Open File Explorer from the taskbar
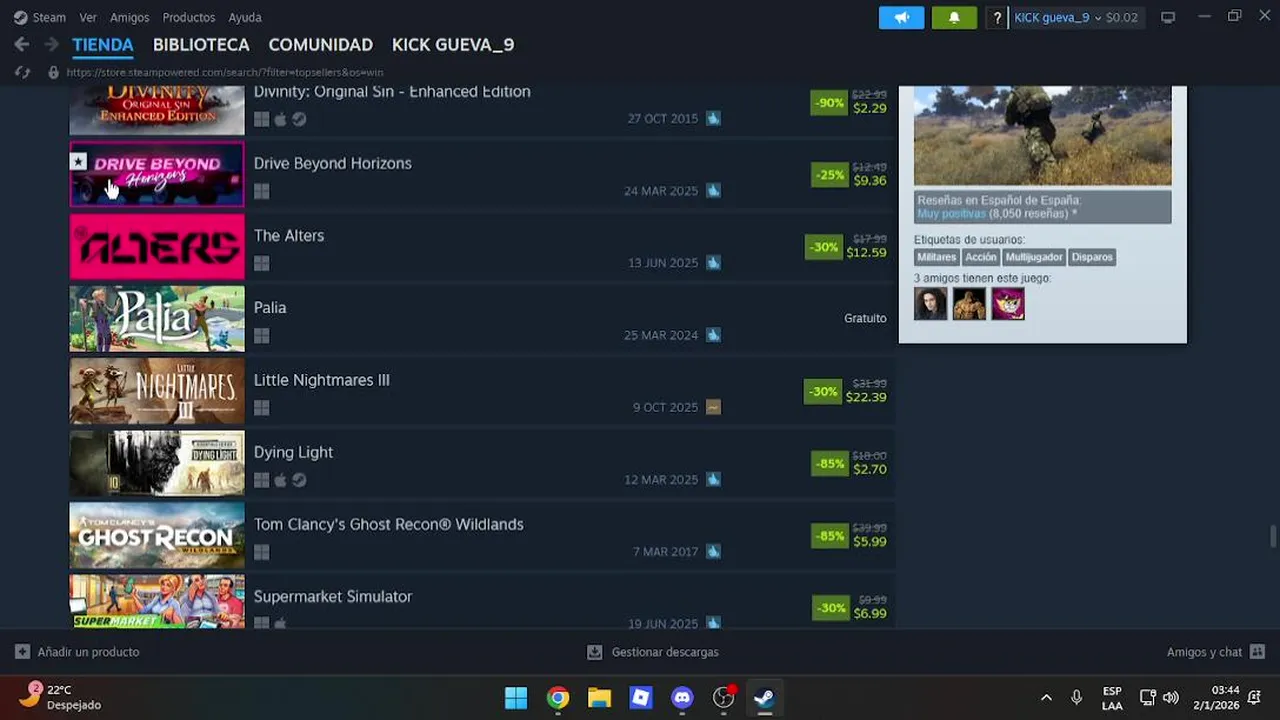The image size is (1280, 720). pyautogui.click(x=599, y=697)
